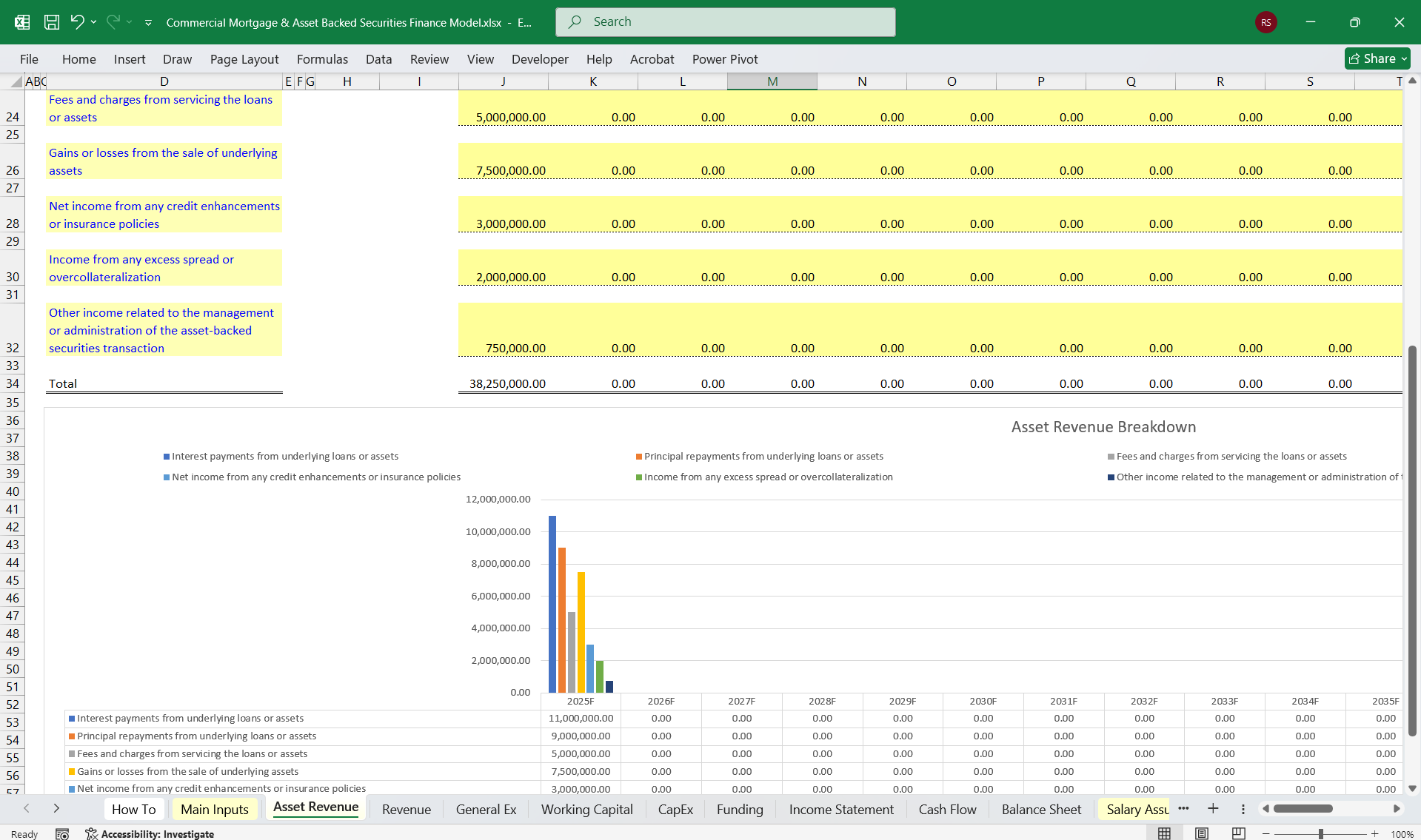1421x840 pixels.
Task: Expand Customize Quick Access Toolbar dropdown
Action: click(x=148, y=23)
